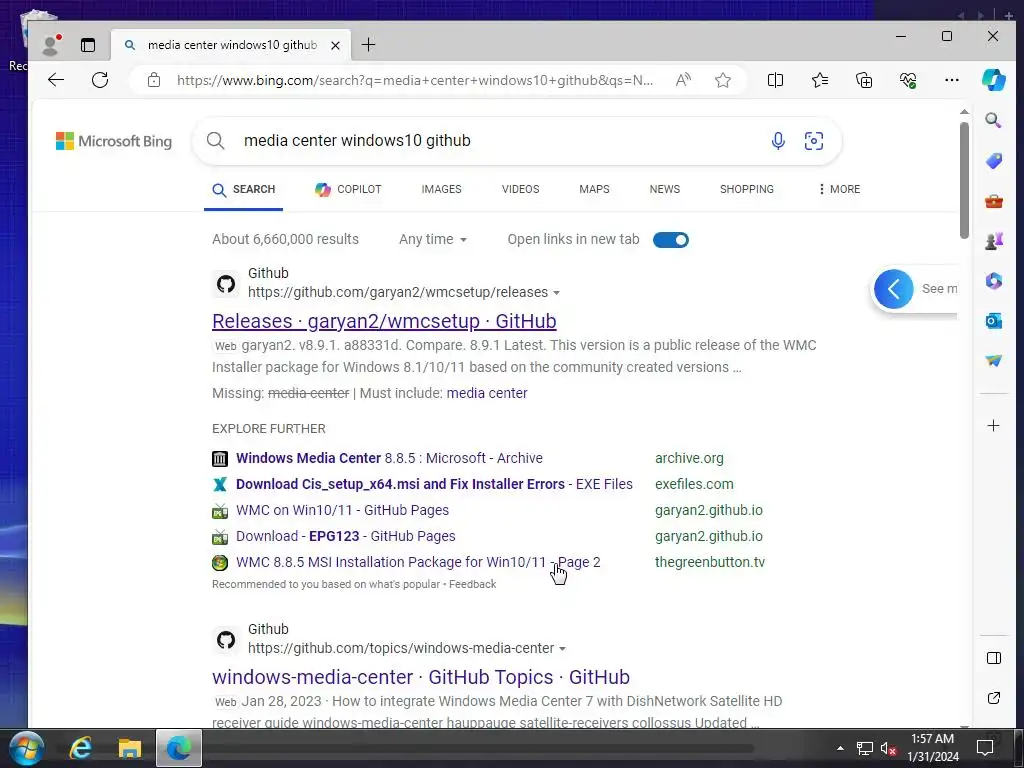The height and width of the screenshot is (768, 1024).
Task: Open Windows Media Center 8.8.5 Archive link
Action: click(389, 458)
